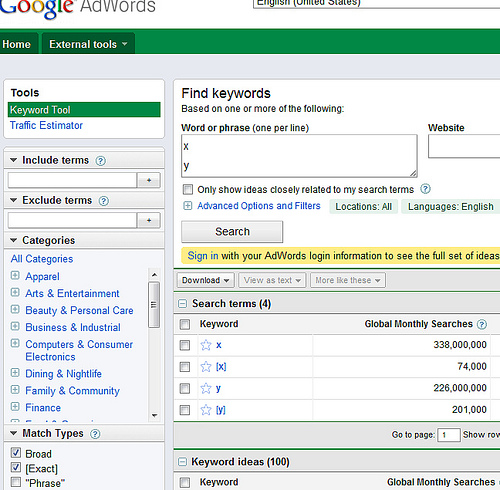Enable "Phrase" match type
The image size is (500, 490).
[x=16, y=482]
